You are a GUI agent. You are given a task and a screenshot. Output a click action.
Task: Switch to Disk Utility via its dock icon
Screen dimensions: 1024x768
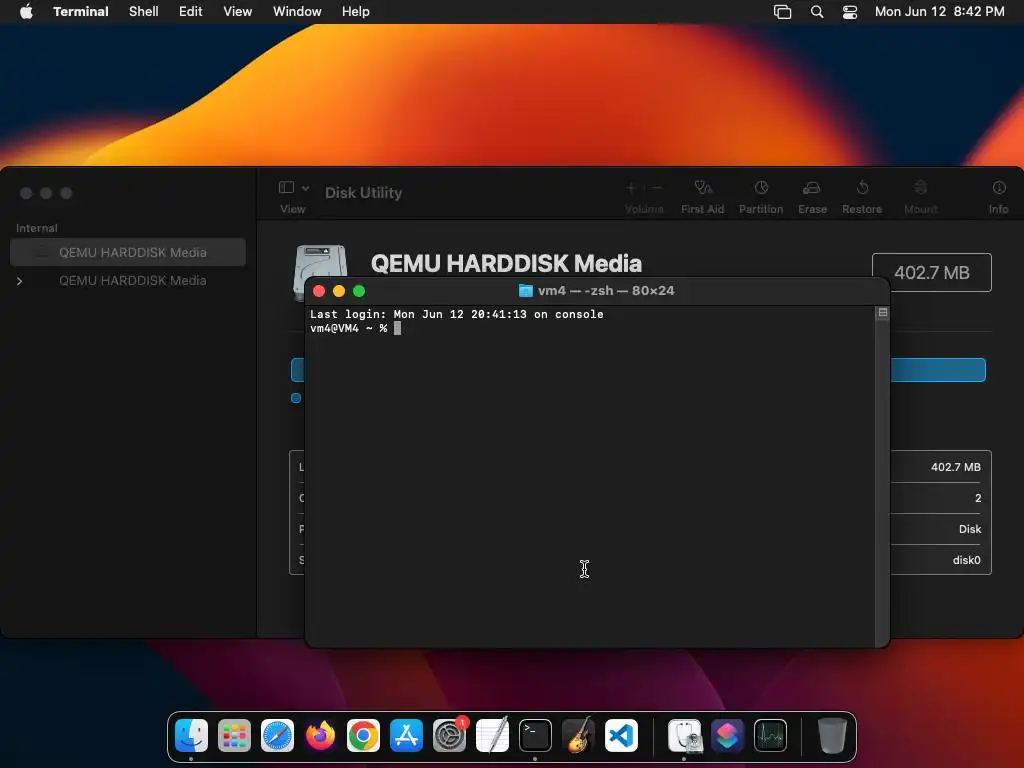point(684,735)
